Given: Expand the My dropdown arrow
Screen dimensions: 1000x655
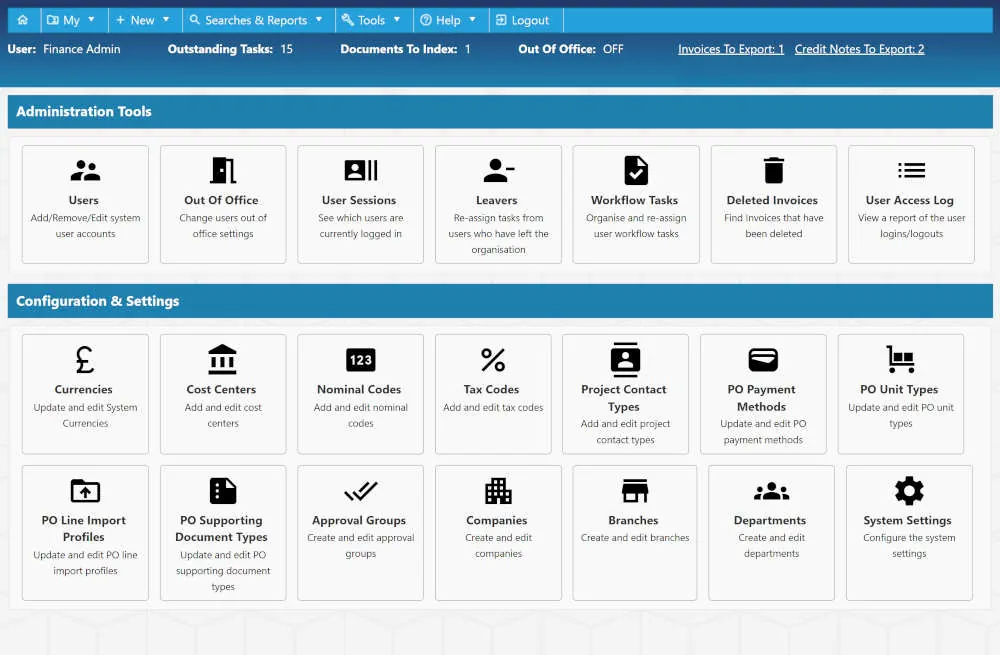Looking at the screenshot, I should [x=91, y=20].
